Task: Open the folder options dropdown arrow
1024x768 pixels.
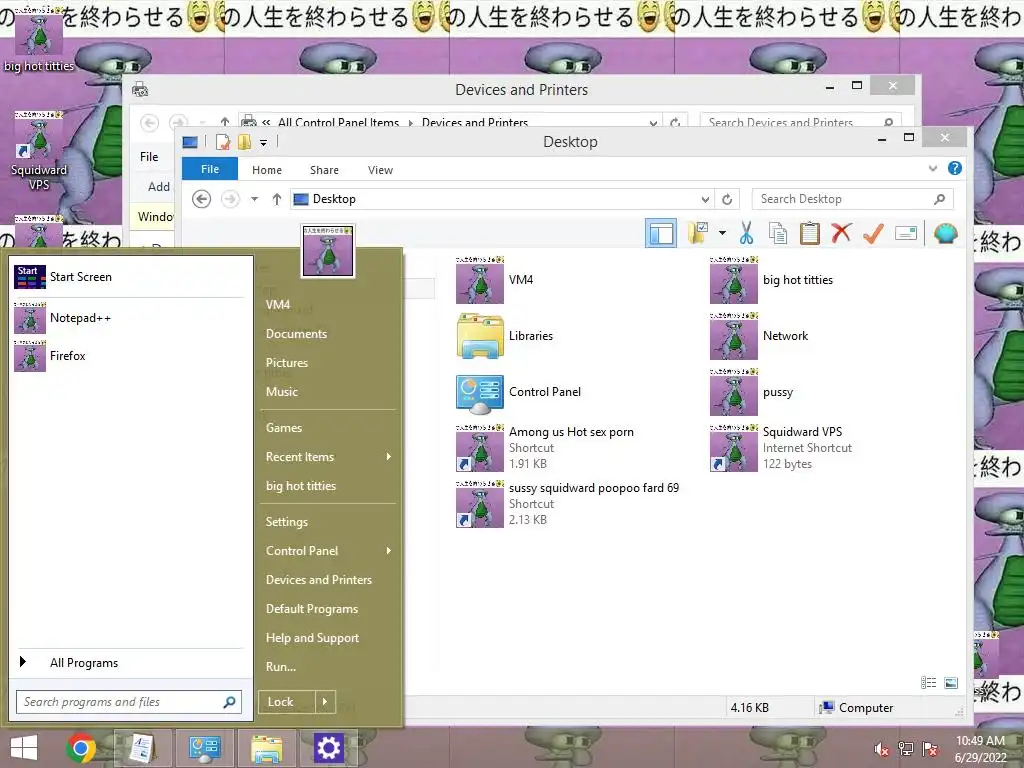Action: (x=722, y=233)
